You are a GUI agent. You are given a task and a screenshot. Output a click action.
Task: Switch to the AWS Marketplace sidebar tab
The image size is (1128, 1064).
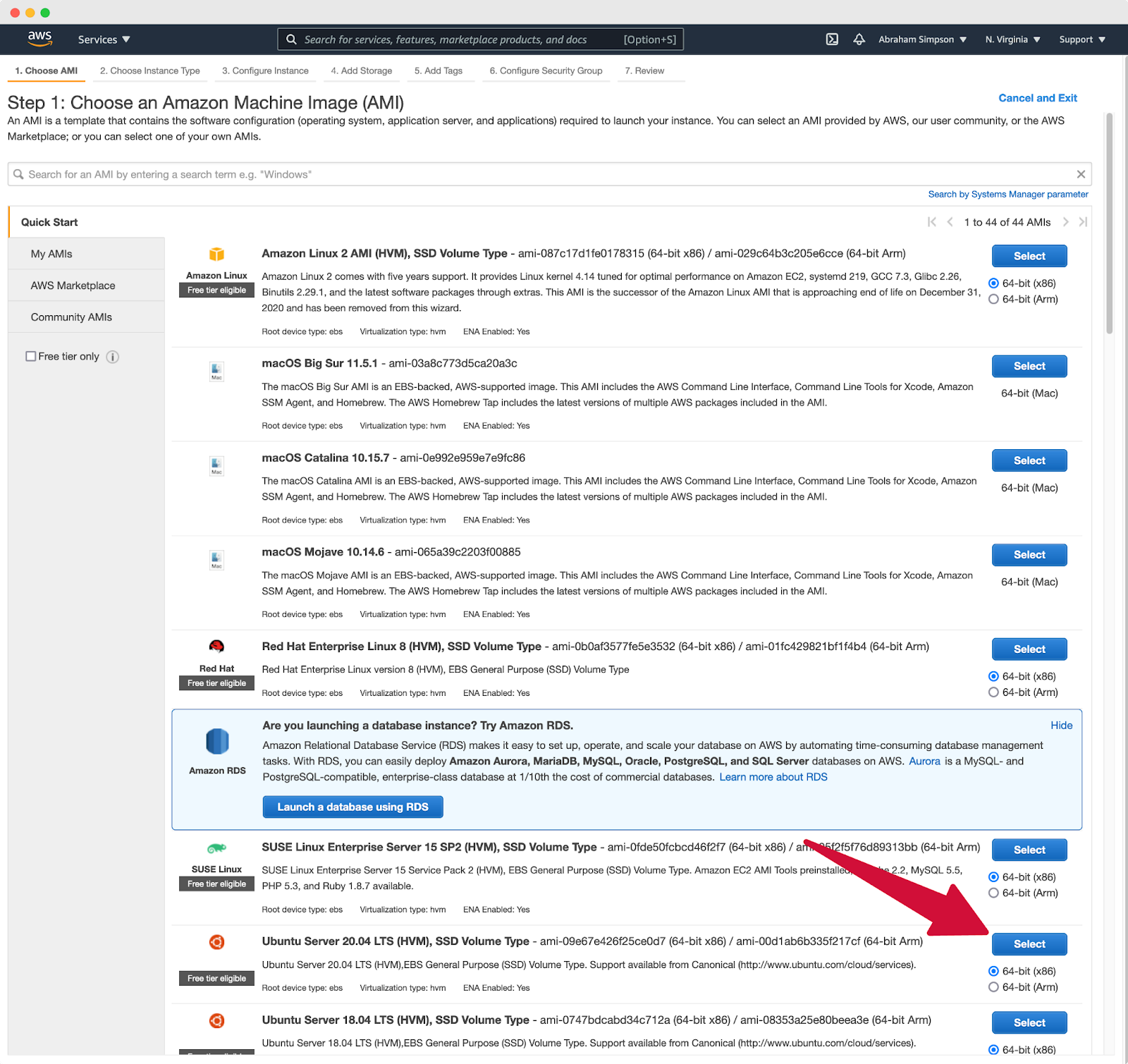(x=73, y=285)
